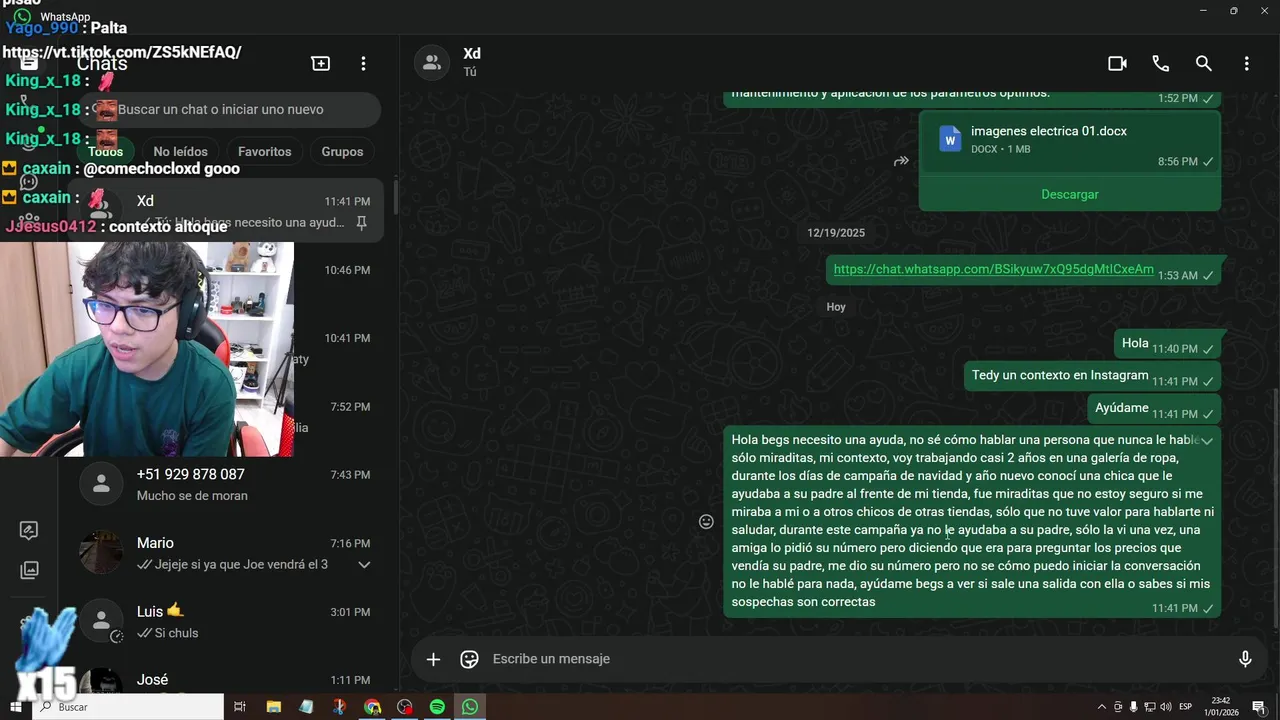Open the Windows Start menu
This screenshot has height=720, width=1280.
[x=16, y=707]
